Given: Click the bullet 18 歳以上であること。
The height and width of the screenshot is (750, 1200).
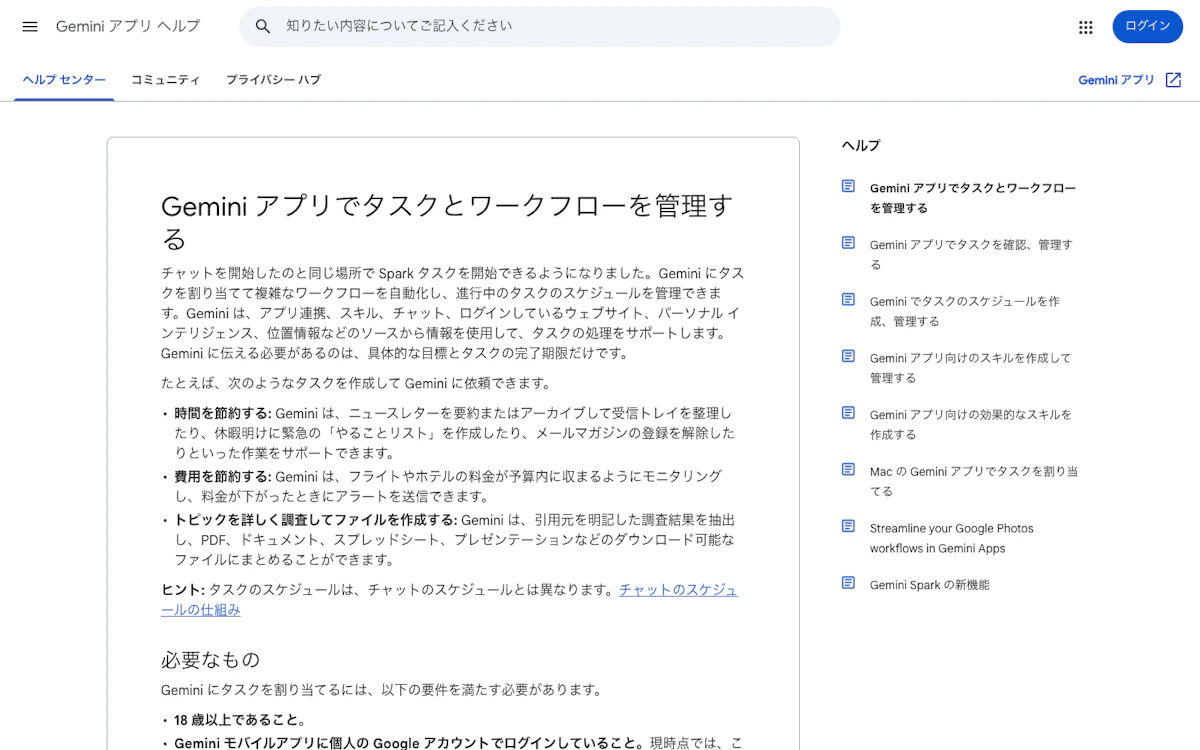Looking at the screenshot, I should tap(240, 720).
